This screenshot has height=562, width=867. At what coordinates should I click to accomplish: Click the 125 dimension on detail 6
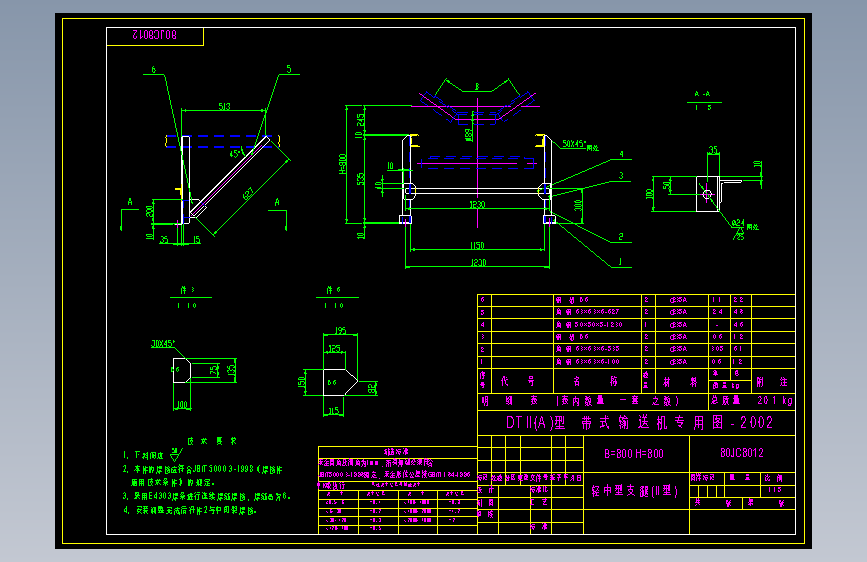coord(335,348)
